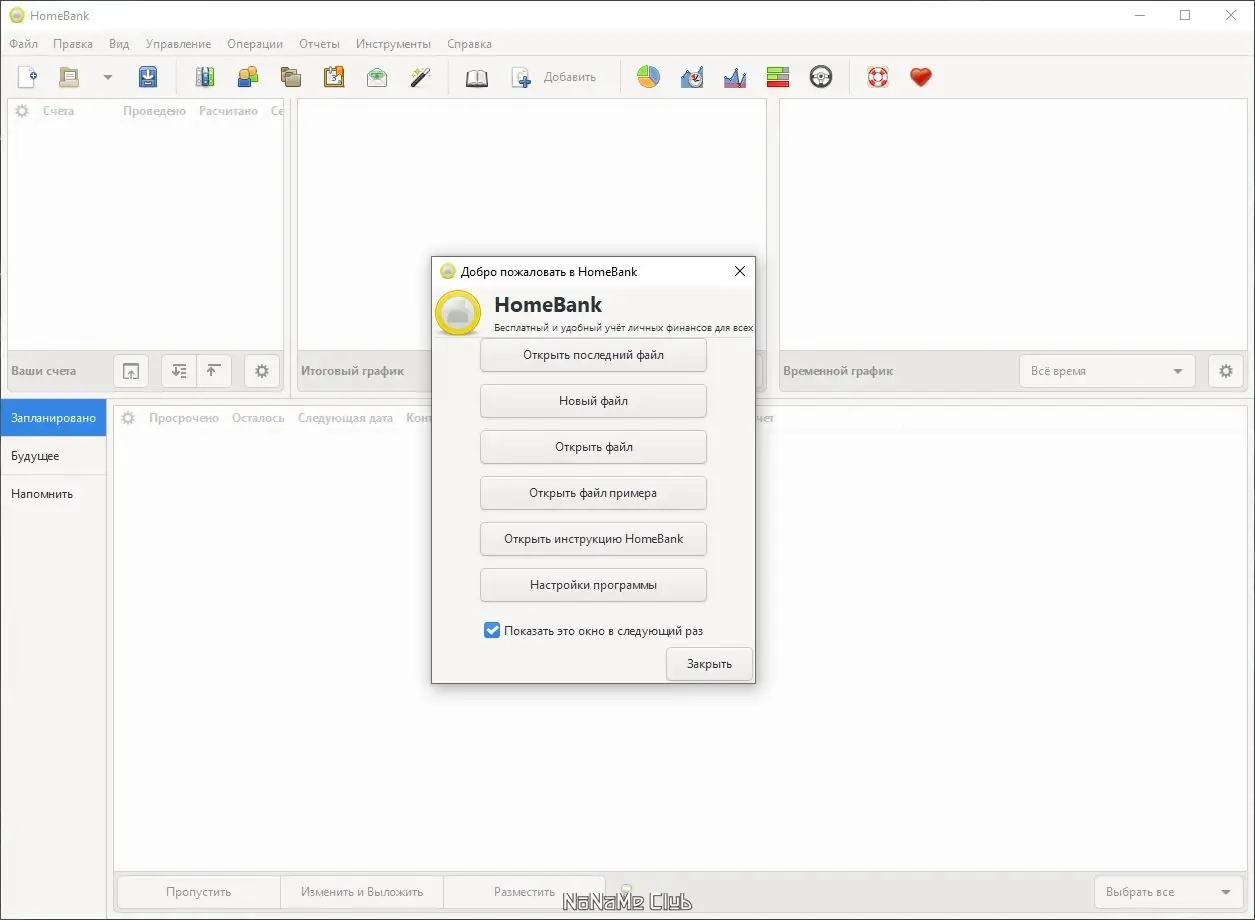
Task: Click the Save file toolbar icon
Action: coord(148,77)
